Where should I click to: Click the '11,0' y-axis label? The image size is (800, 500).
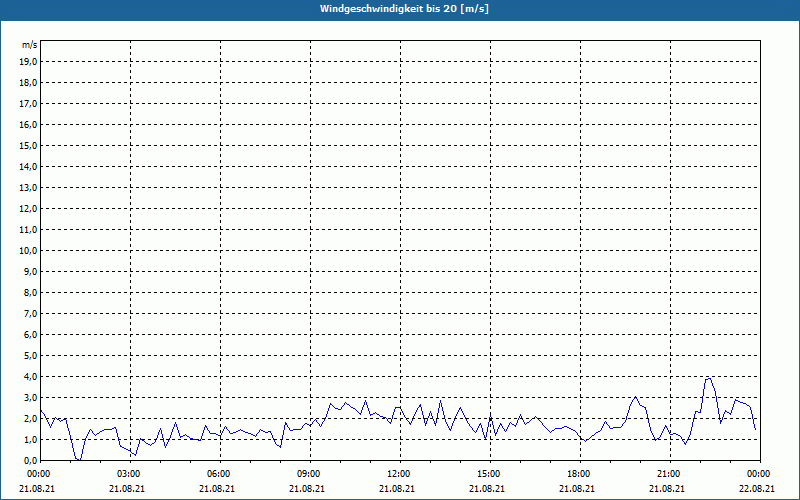point(28,230)
